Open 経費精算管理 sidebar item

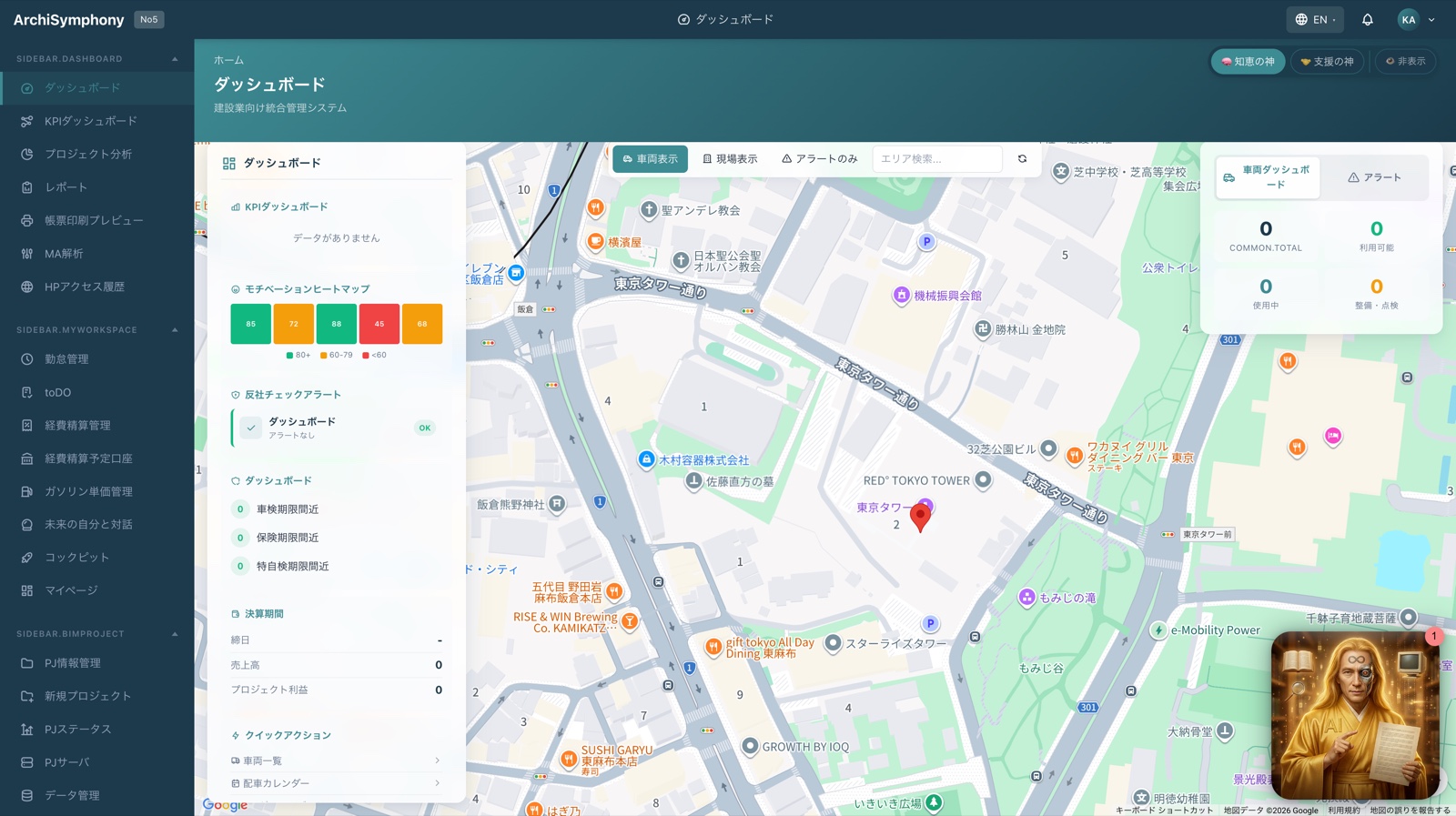pyautogui.click(x=96, y=425)
